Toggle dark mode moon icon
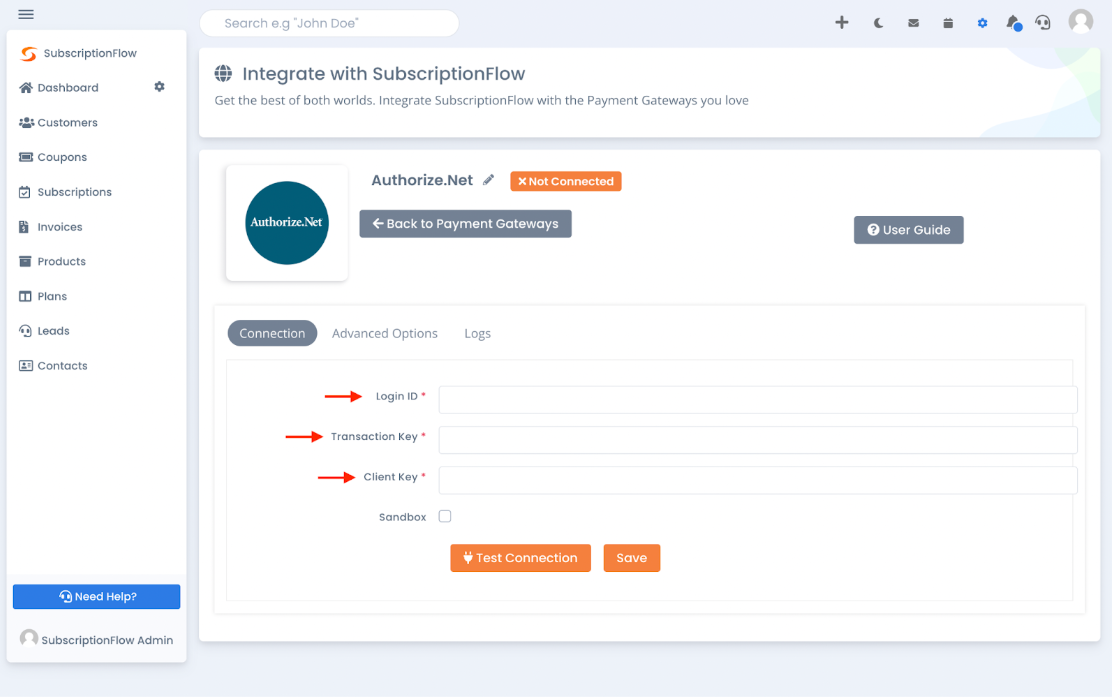1113x698 pixels. [879, 23]
